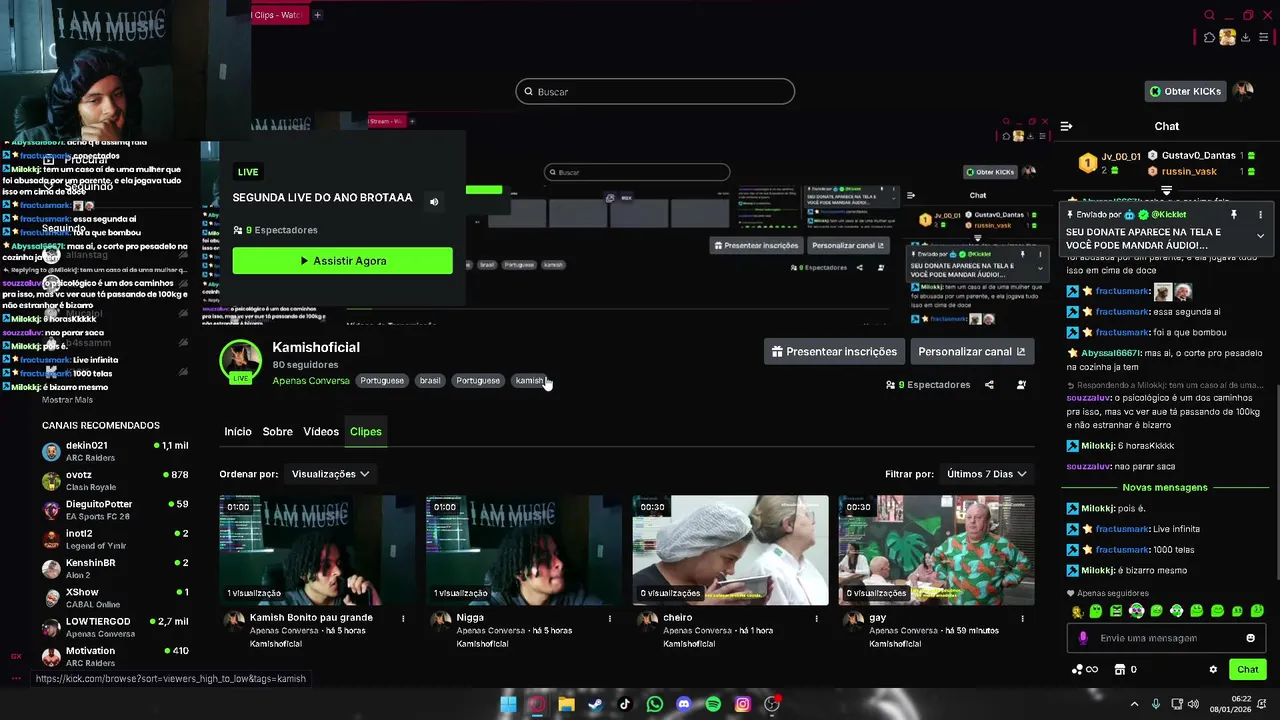
Task: Open a new browser tab plus button
Action: [x=317, y=15]
